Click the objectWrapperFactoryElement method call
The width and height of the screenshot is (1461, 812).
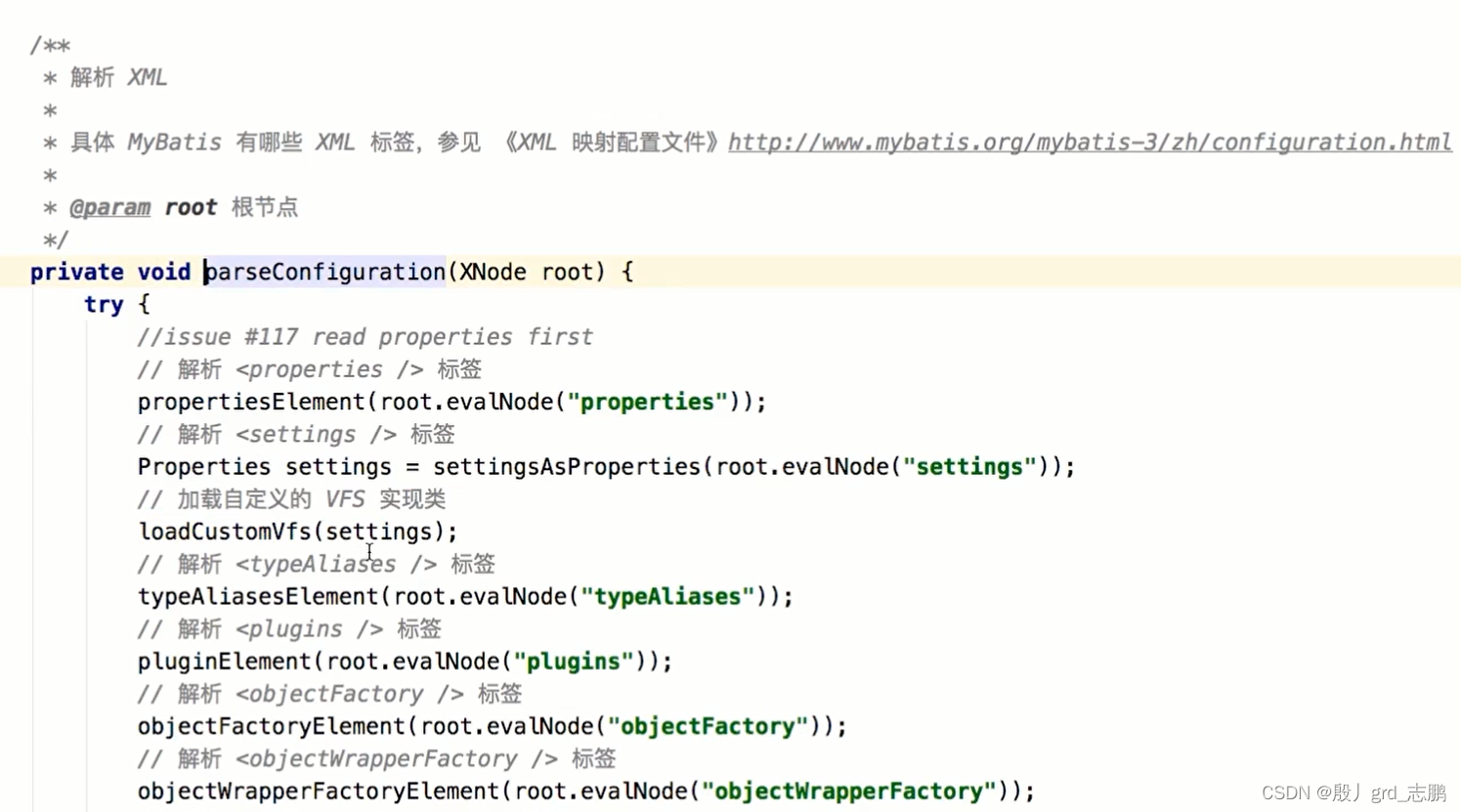coord(318,791)
